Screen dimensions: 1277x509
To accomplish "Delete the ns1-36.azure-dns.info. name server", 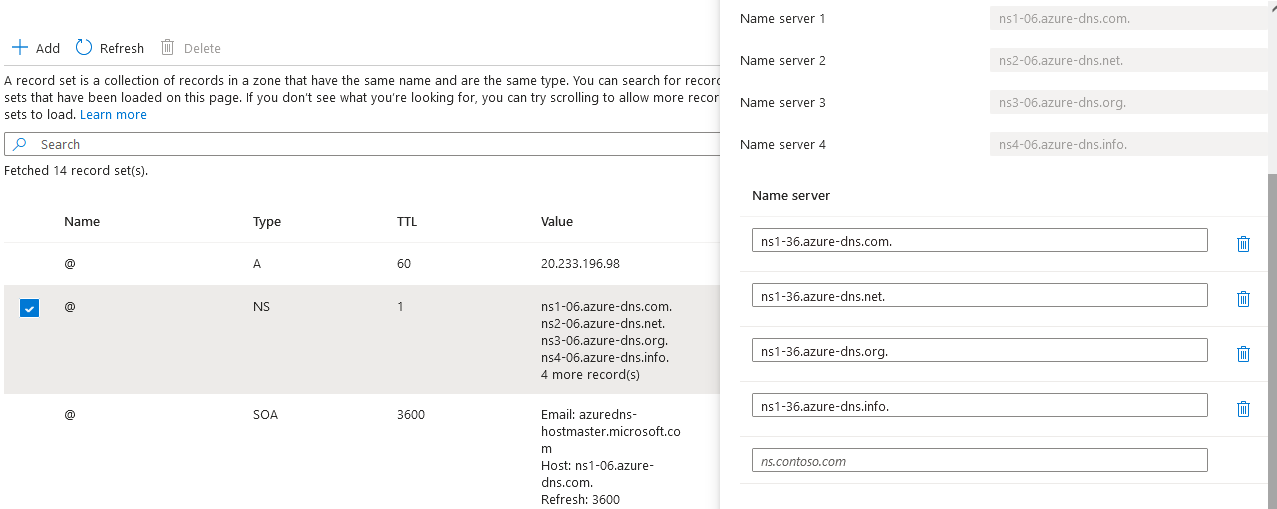I will (x=1243, y=408).
